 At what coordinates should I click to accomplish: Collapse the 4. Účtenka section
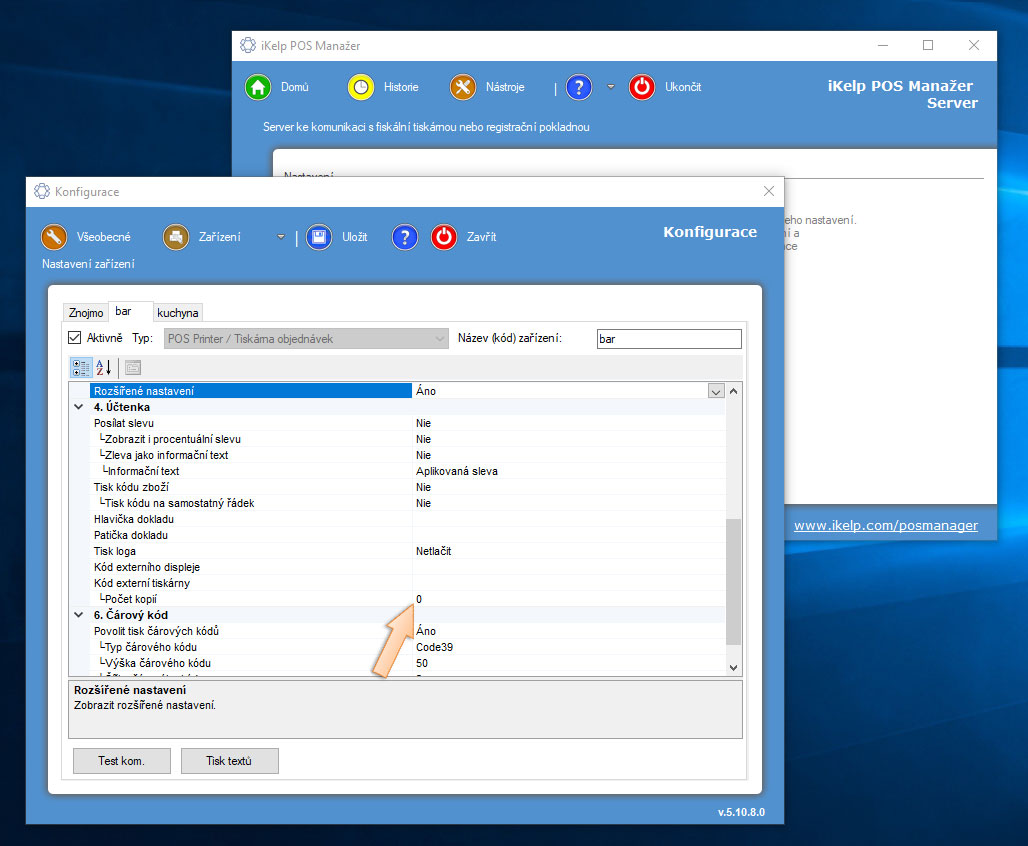(79, 407)
